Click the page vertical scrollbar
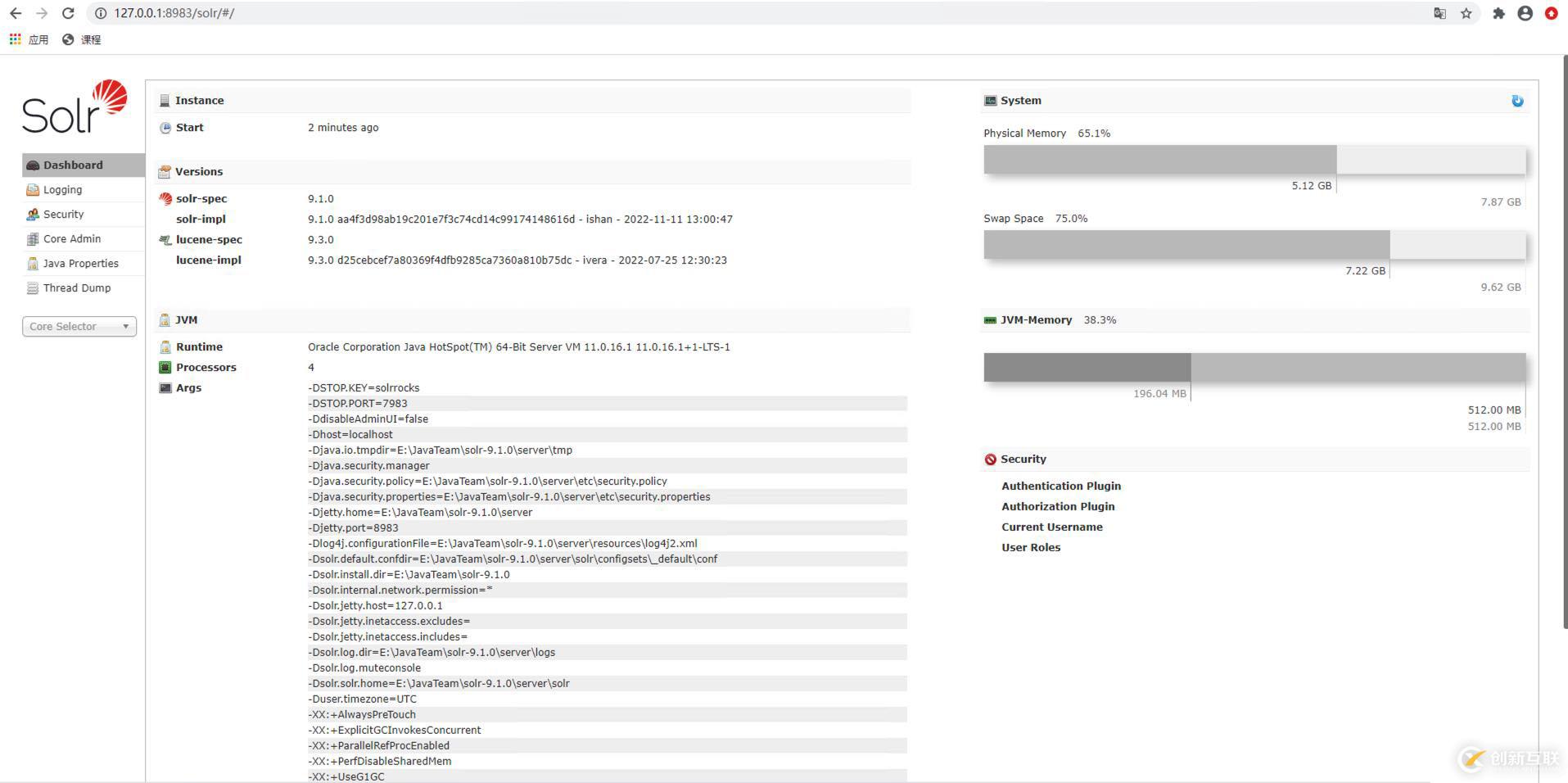The height and width of the screenshot is (783, 1568). [x=1565, y=342]
